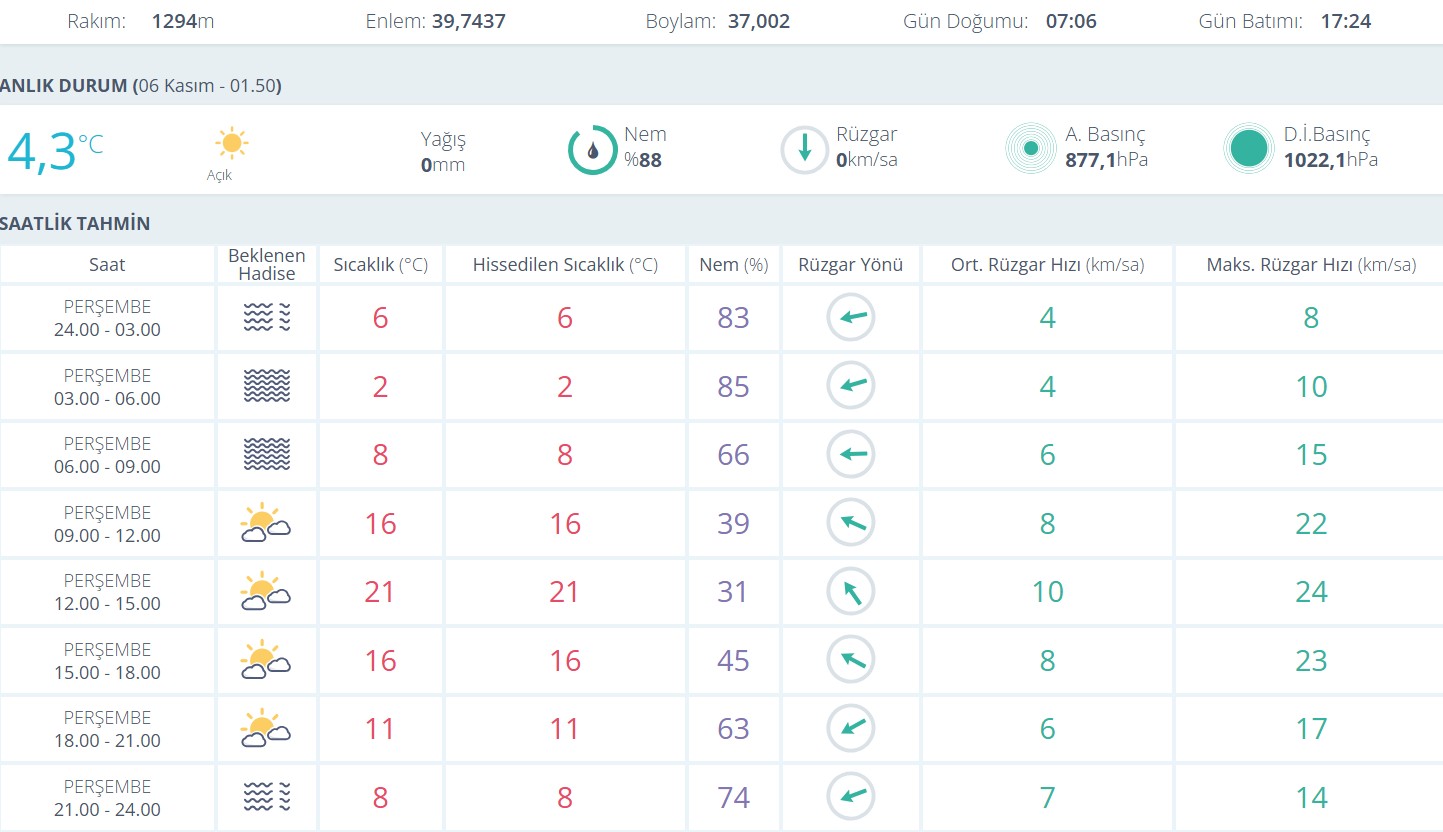Click the sunny Açık weather icon
Image resolution: width=1443 pixels, height=832 pixels.
click(231, 144)
